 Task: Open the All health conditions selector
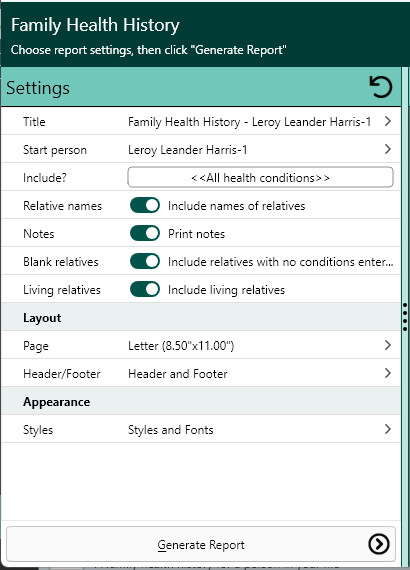tap(260, 177)
